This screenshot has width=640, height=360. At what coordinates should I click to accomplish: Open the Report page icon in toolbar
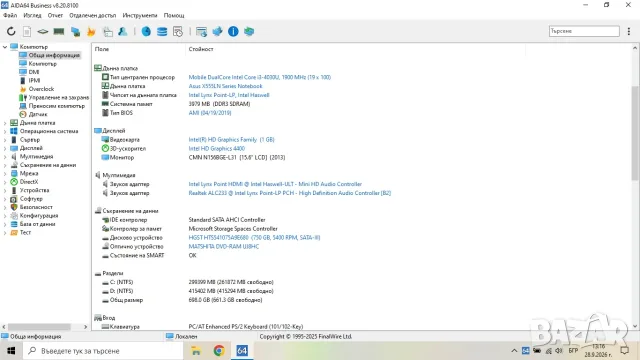[x=27, y=31]
